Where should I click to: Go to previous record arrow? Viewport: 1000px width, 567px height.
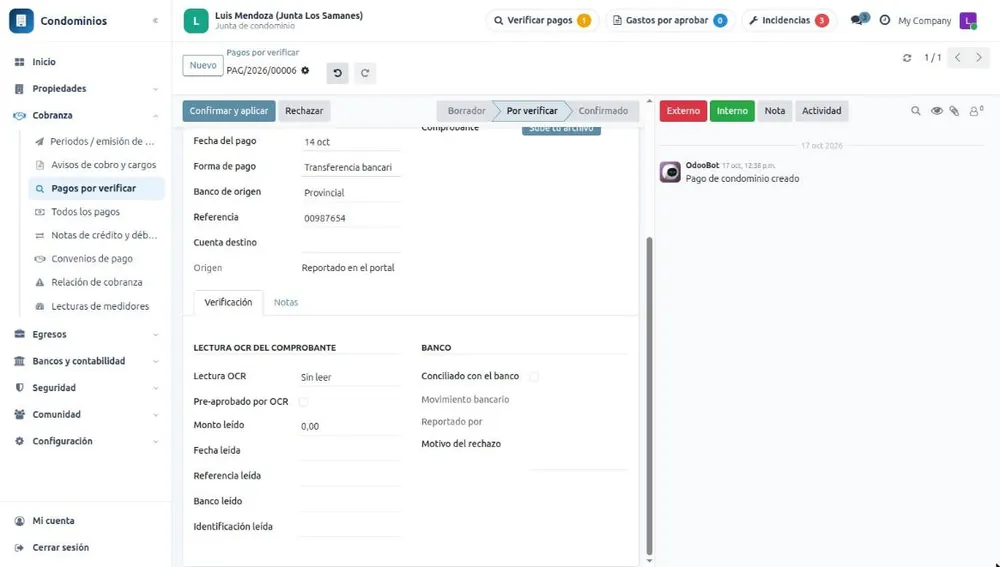click(x=958, y=57)
